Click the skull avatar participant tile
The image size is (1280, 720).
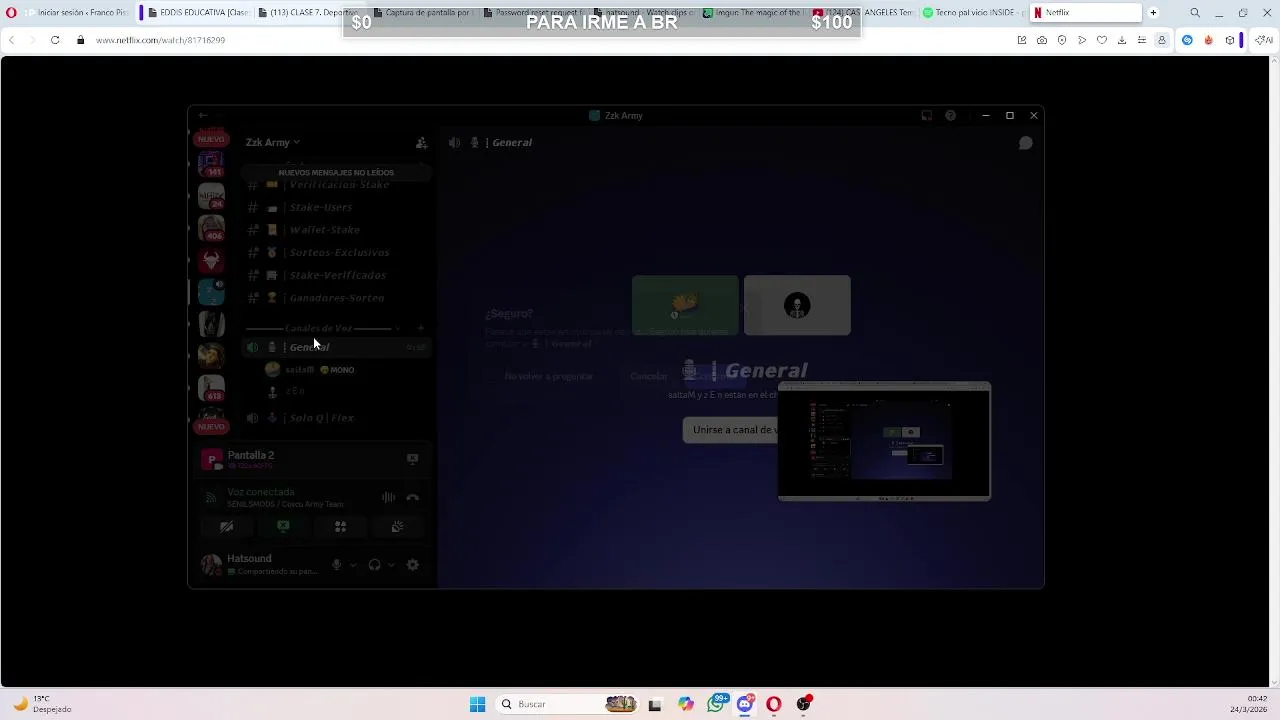coord(797,305)
